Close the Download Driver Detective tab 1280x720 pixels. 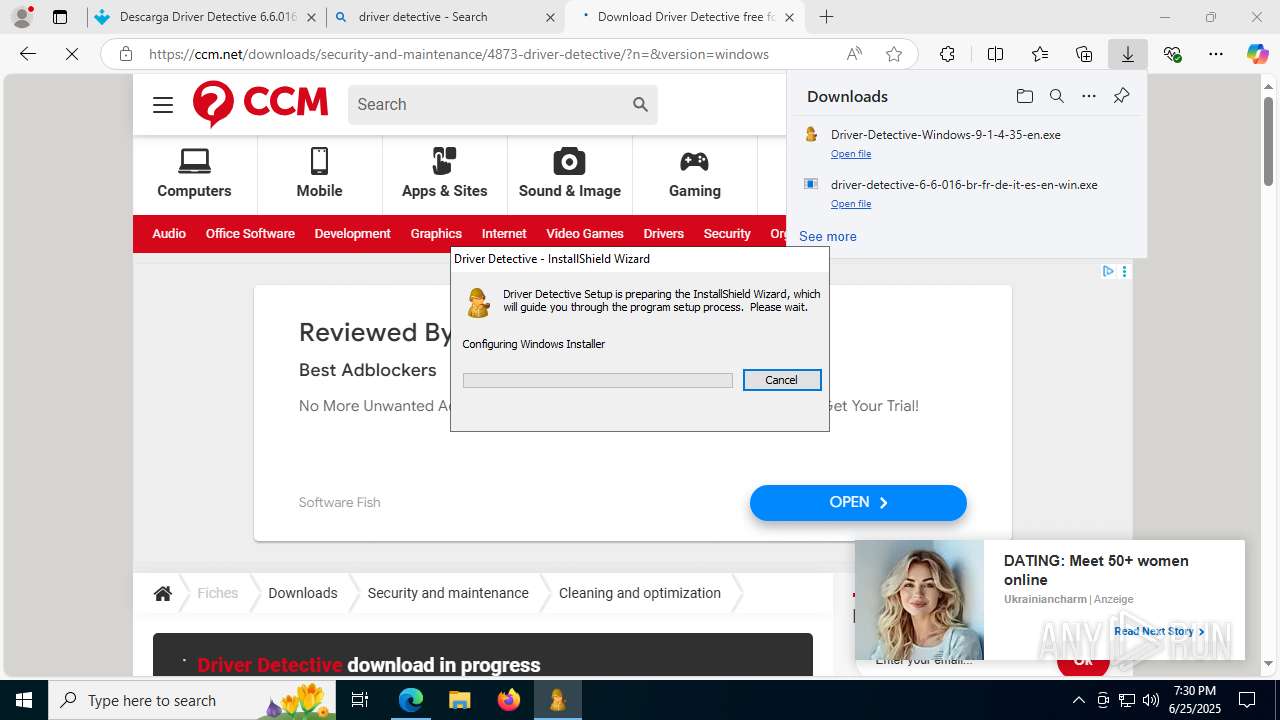point(790,17)
